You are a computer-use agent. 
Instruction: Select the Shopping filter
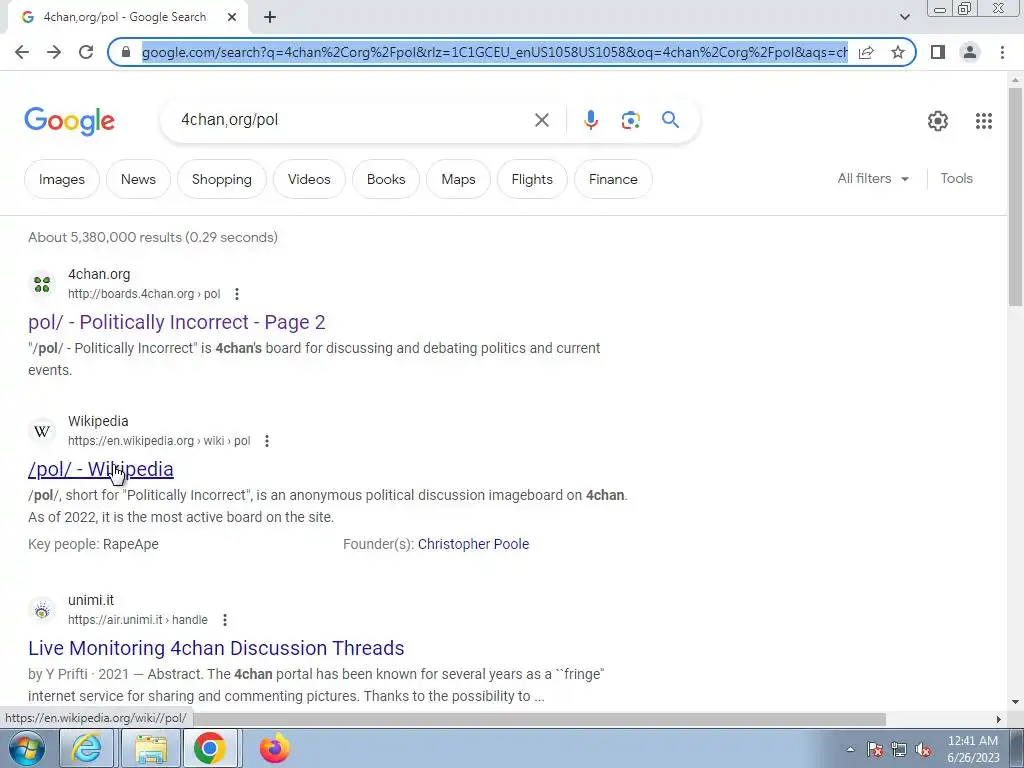222,179
